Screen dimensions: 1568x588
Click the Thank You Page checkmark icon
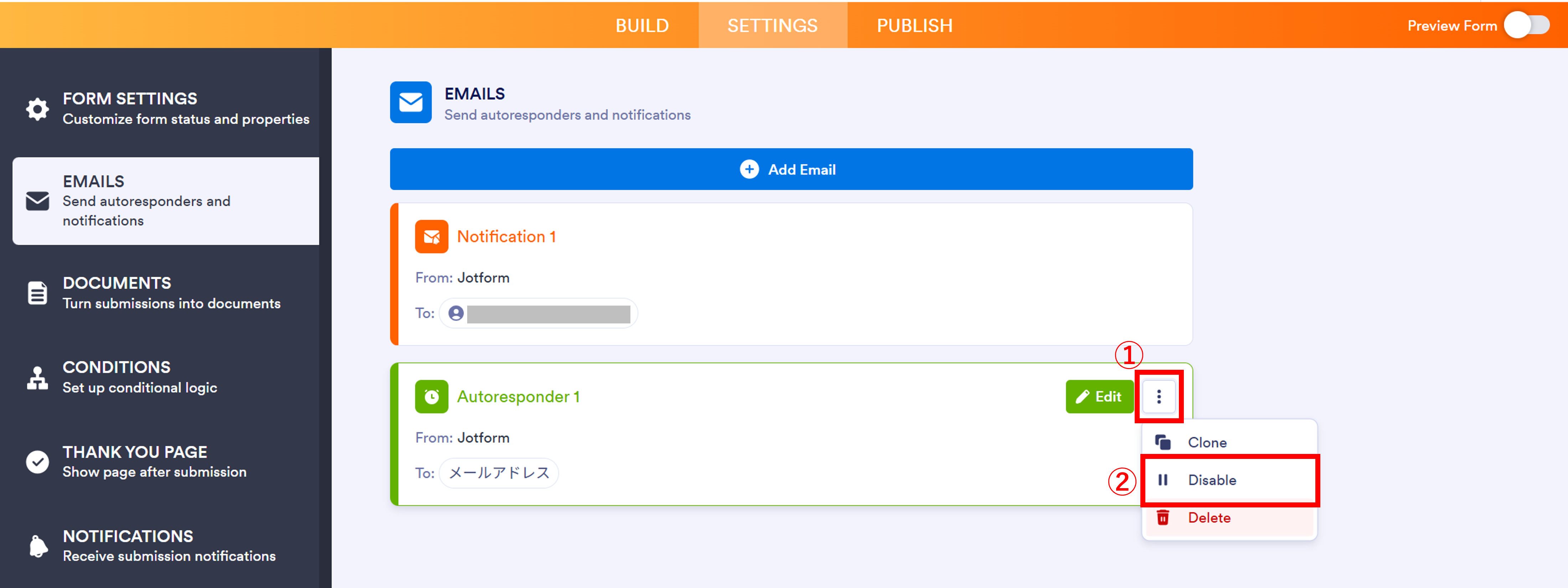[x=37, y=462]
